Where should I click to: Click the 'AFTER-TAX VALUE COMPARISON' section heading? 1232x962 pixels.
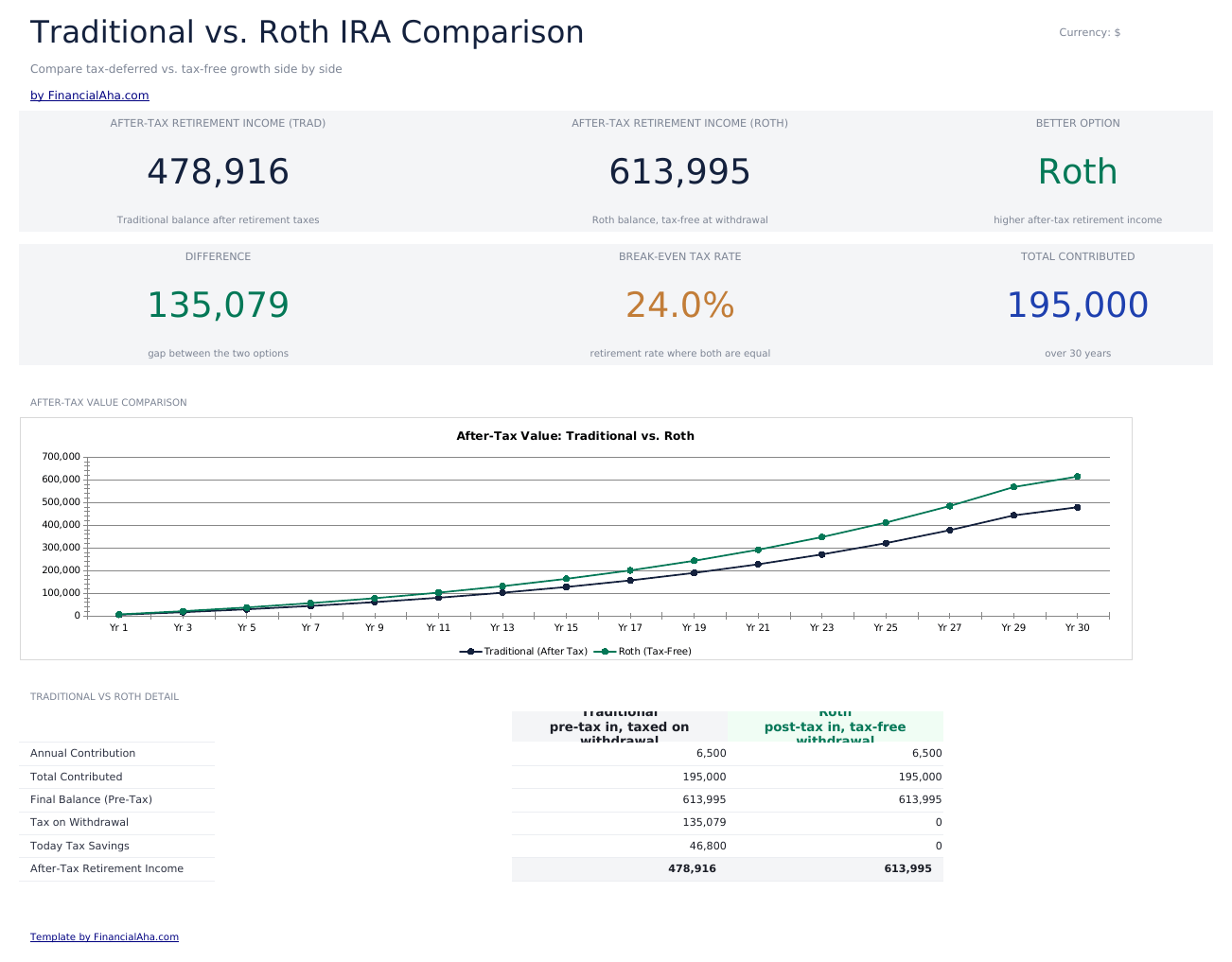109,403
